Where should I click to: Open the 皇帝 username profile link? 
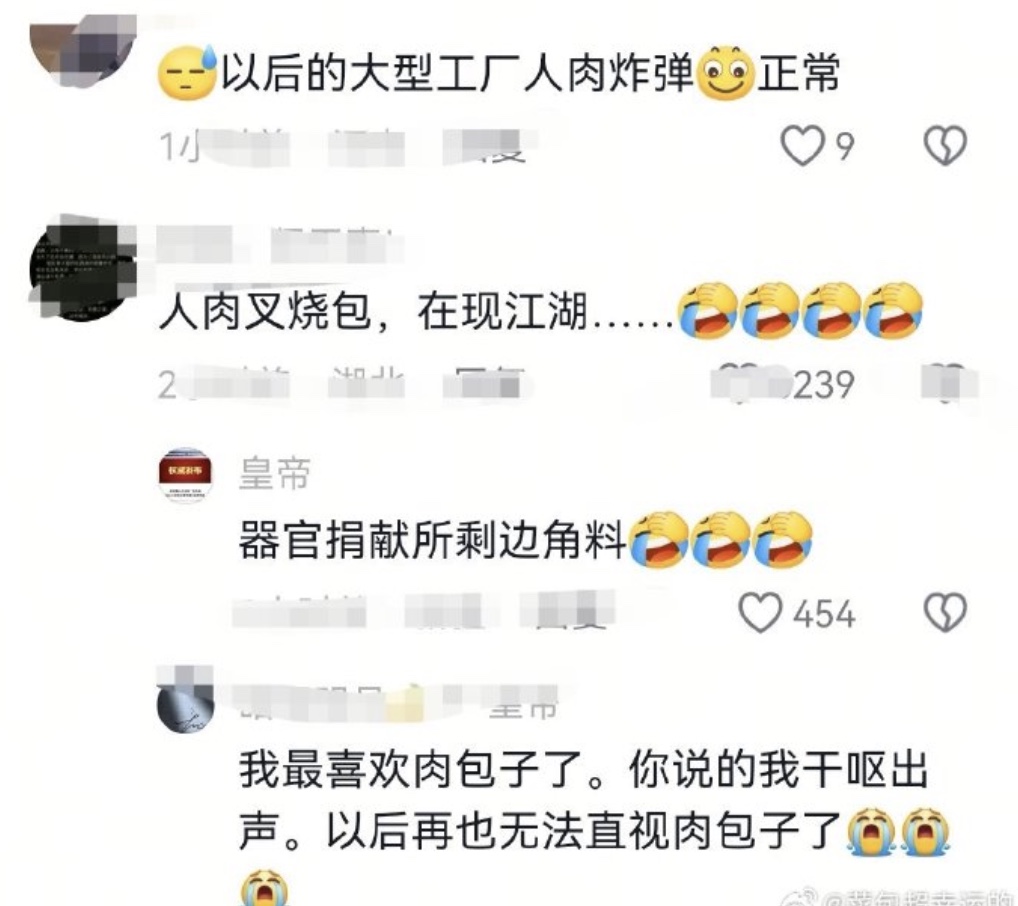pos(275,473)
